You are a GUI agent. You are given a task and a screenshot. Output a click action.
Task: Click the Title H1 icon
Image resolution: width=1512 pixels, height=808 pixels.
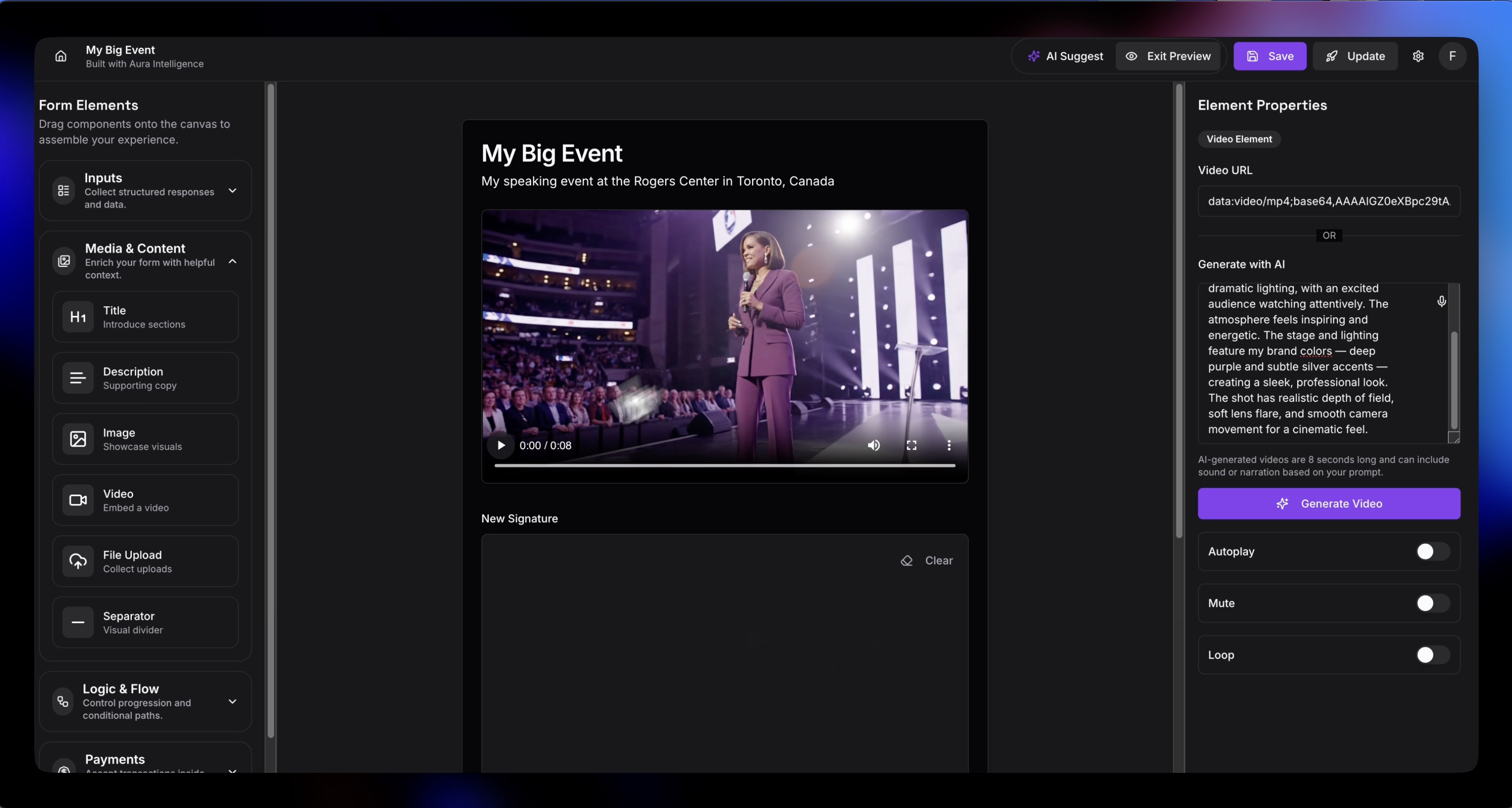(x=78, y=317)
